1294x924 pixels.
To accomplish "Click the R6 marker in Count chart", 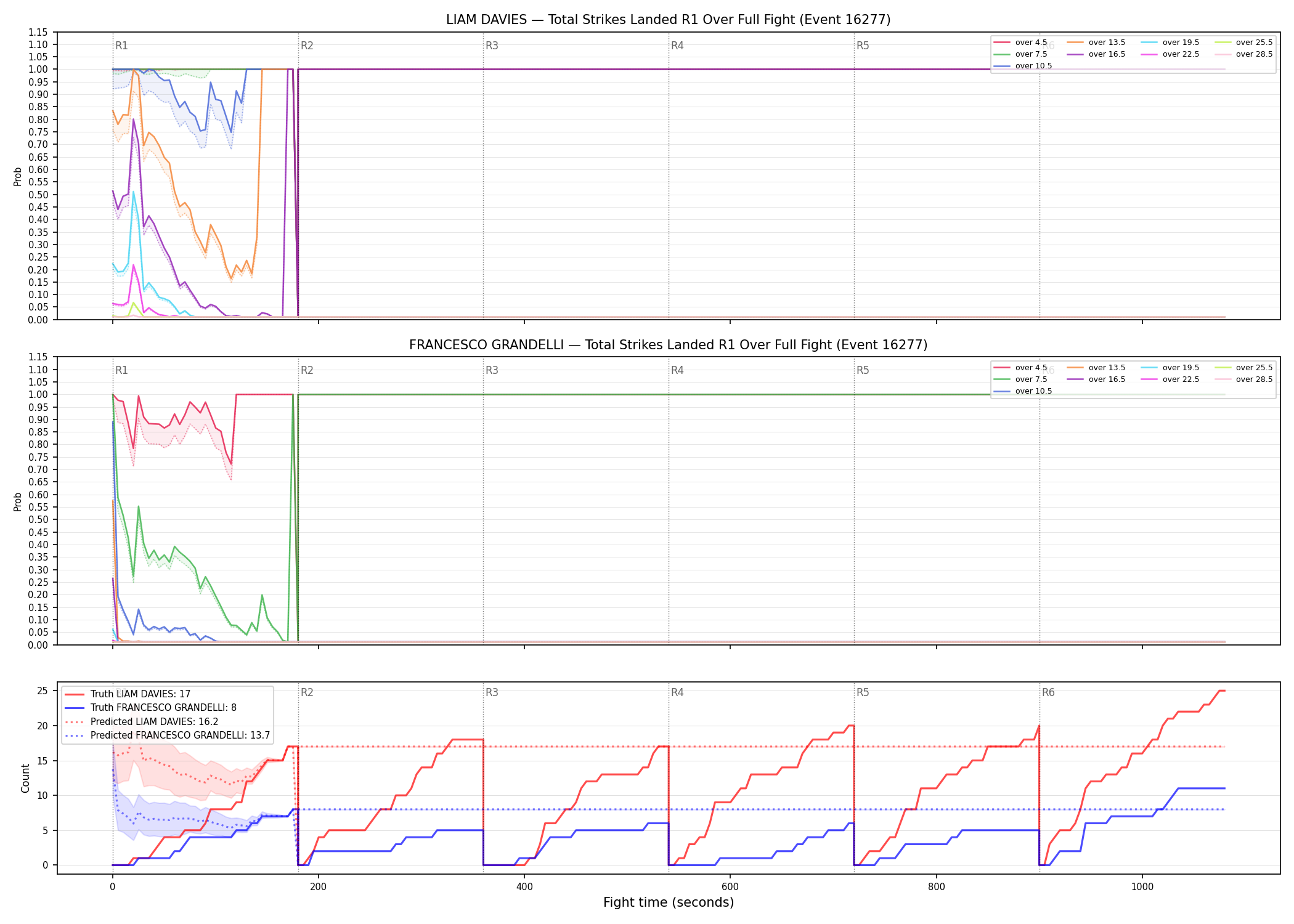I will coord(1048,692).
